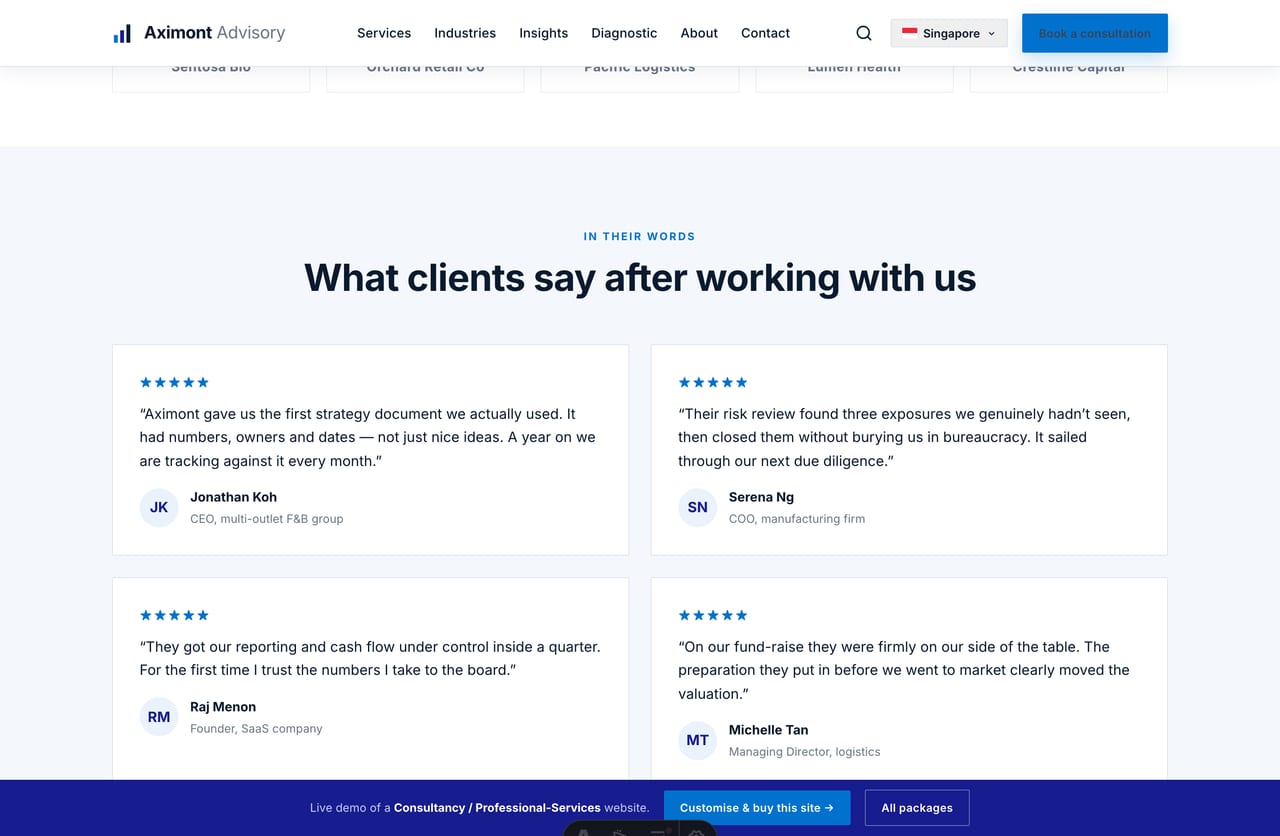Click the Serena Ng name
Image resolution: width=1280 pixels, height=836 pixels.
tap(761, 497)
